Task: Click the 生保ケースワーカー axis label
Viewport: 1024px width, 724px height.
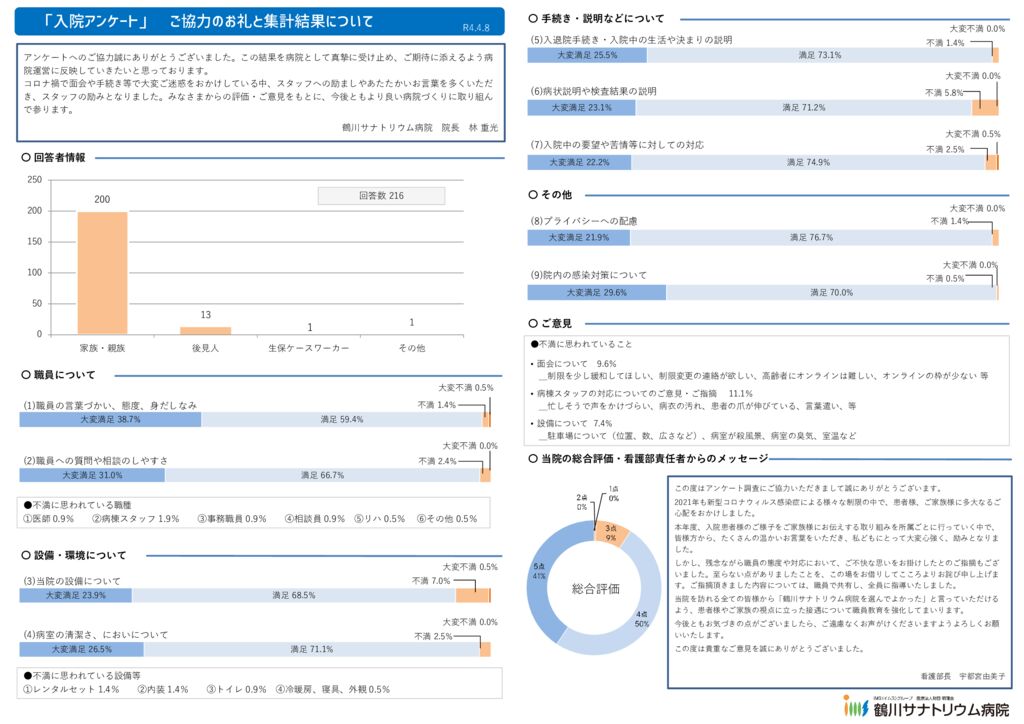Action: tap(308, 348)
